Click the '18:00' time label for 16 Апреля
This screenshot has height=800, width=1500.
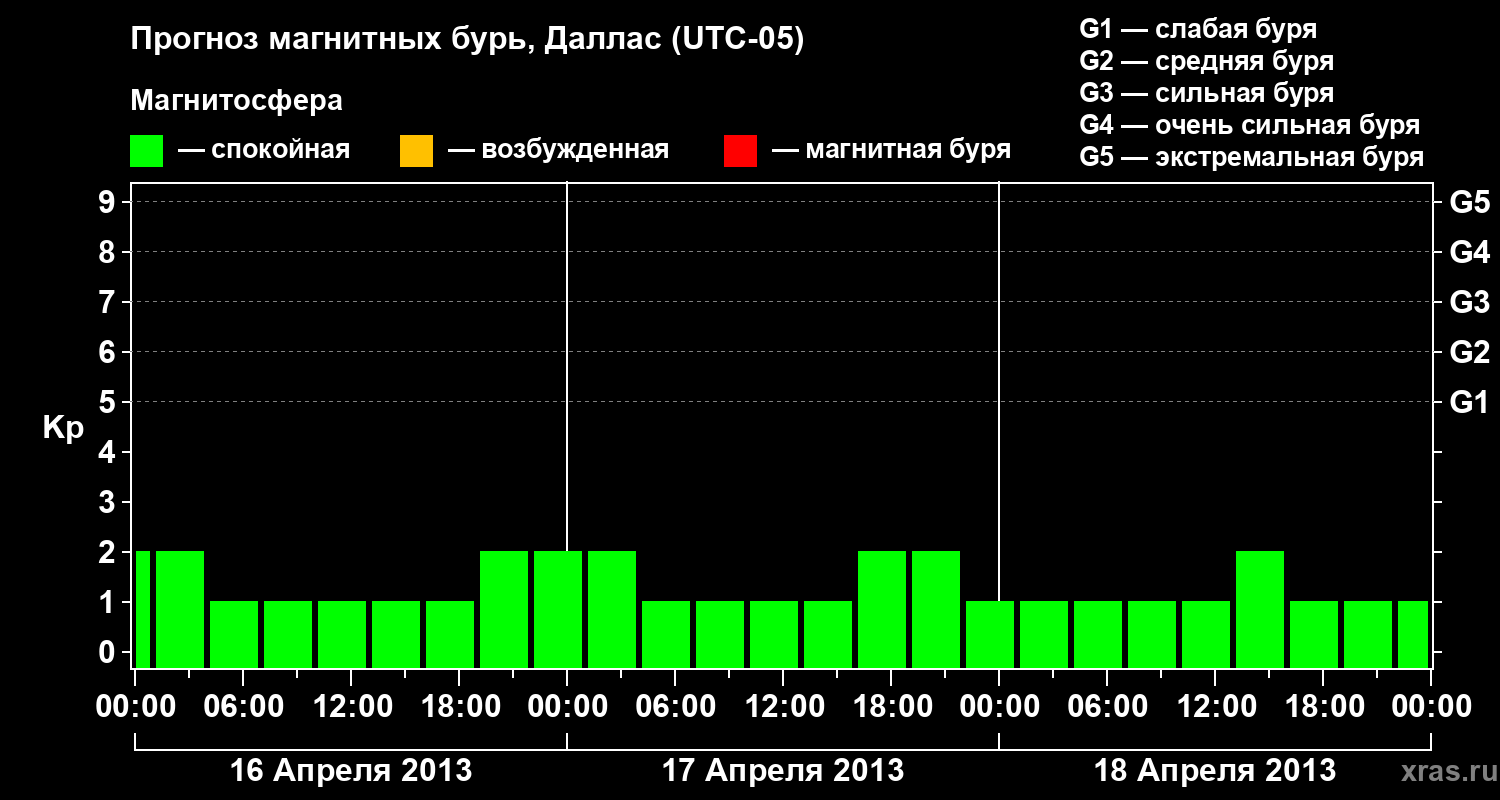(459, 707)
